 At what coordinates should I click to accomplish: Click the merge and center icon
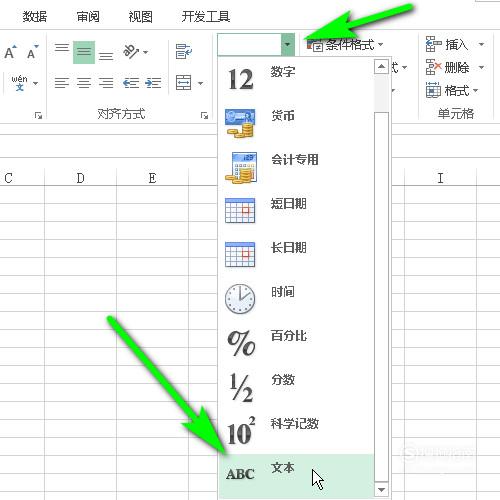(184, 82)
